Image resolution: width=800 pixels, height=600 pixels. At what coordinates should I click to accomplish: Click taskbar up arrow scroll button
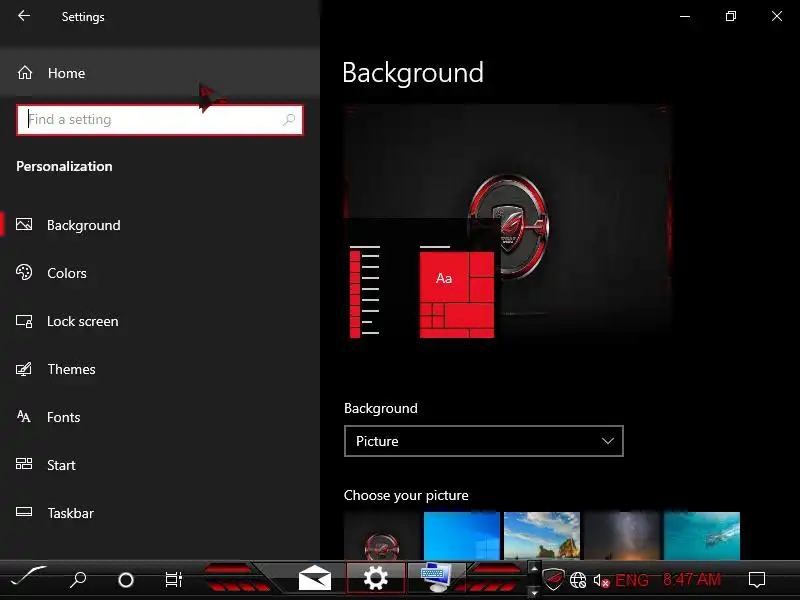pos(534,567)
